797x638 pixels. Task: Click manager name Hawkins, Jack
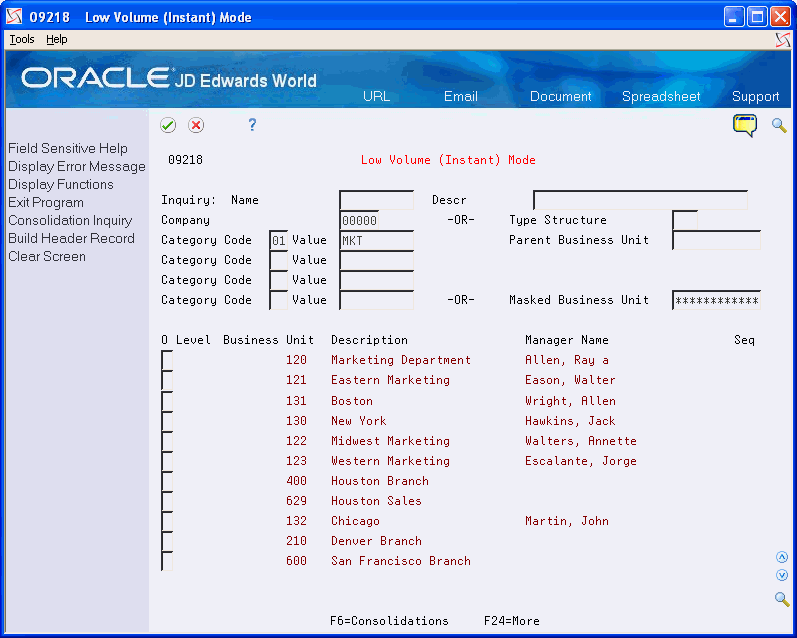tap(570, 421)
